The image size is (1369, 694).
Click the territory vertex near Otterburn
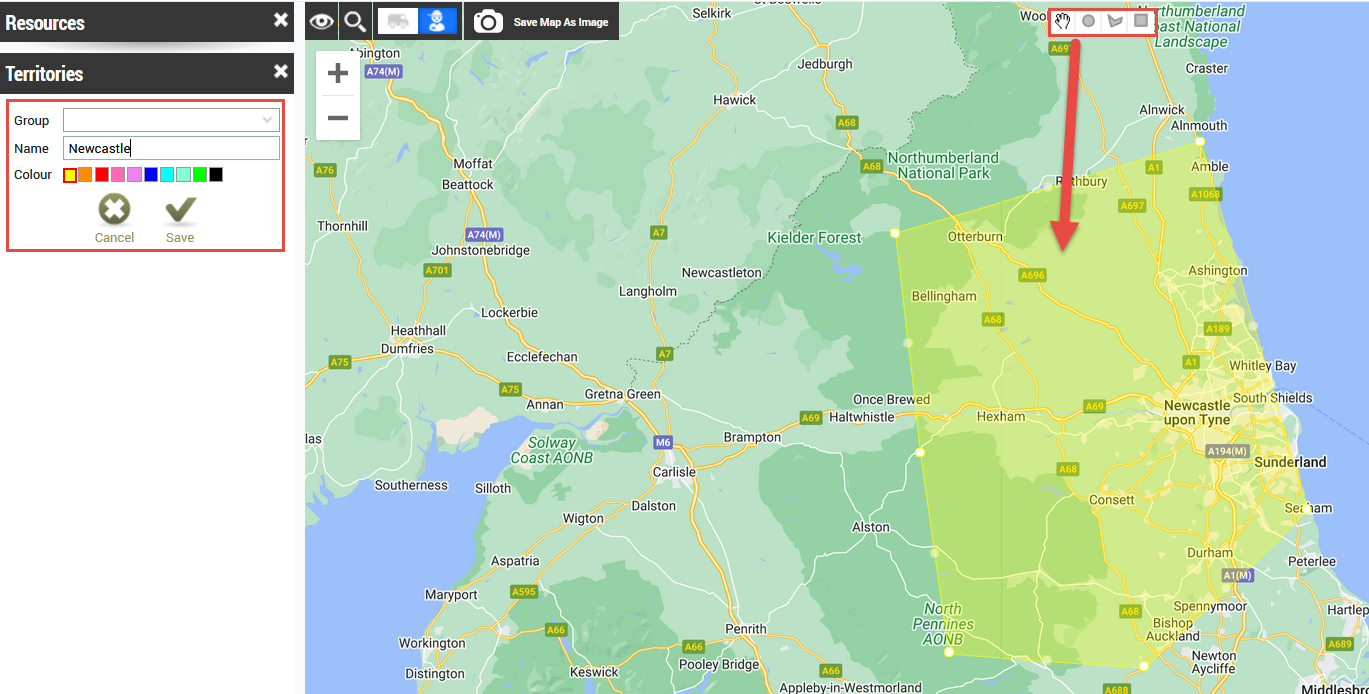[895, 233]
